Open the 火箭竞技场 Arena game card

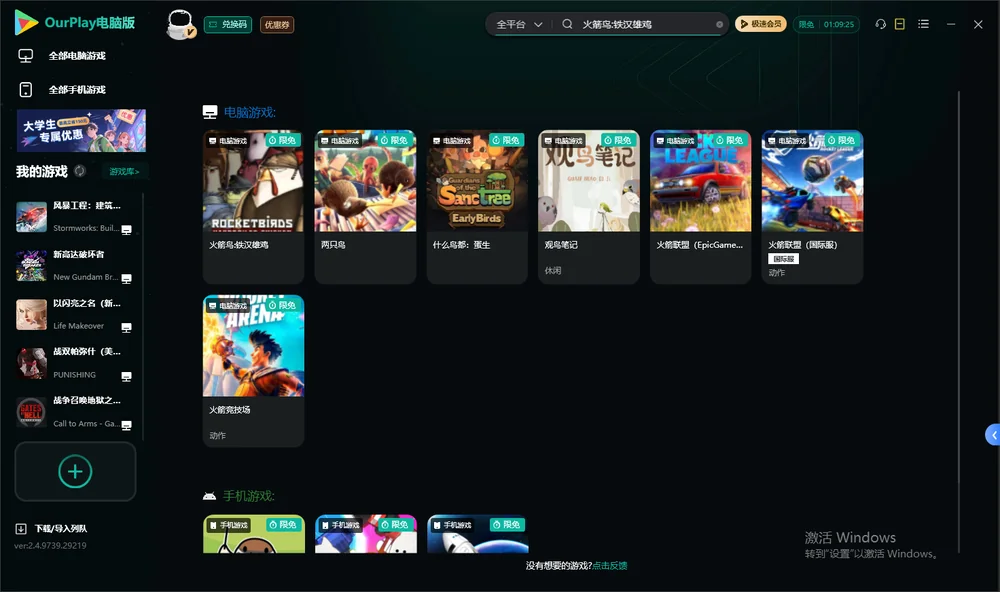pos(253,371)
